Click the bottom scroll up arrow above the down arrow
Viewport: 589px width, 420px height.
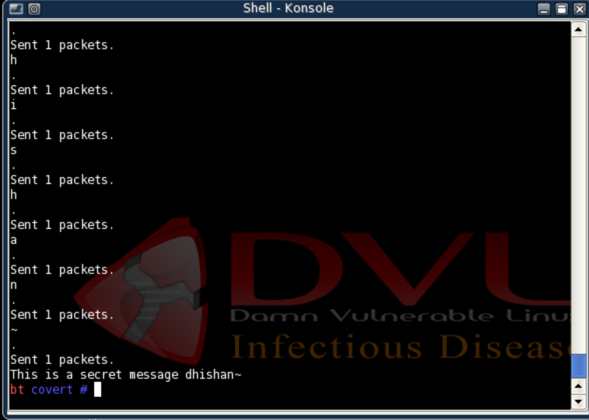578,386
